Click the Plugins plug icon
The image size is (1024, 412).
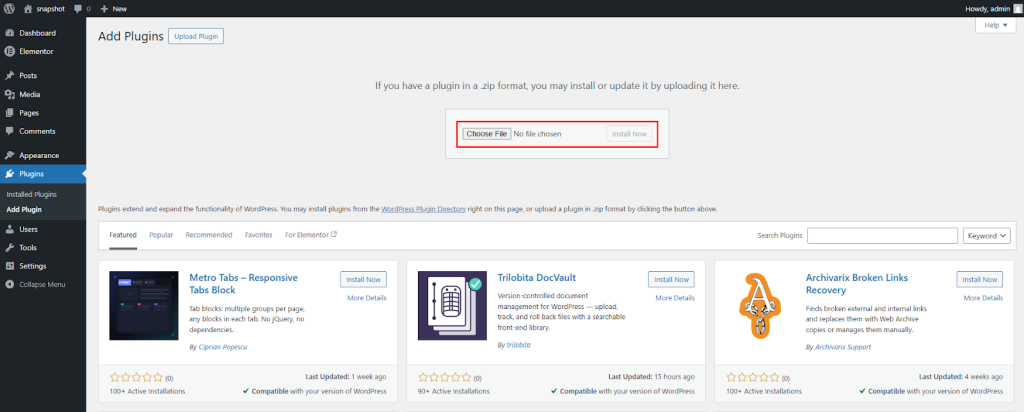pos(10,174)
